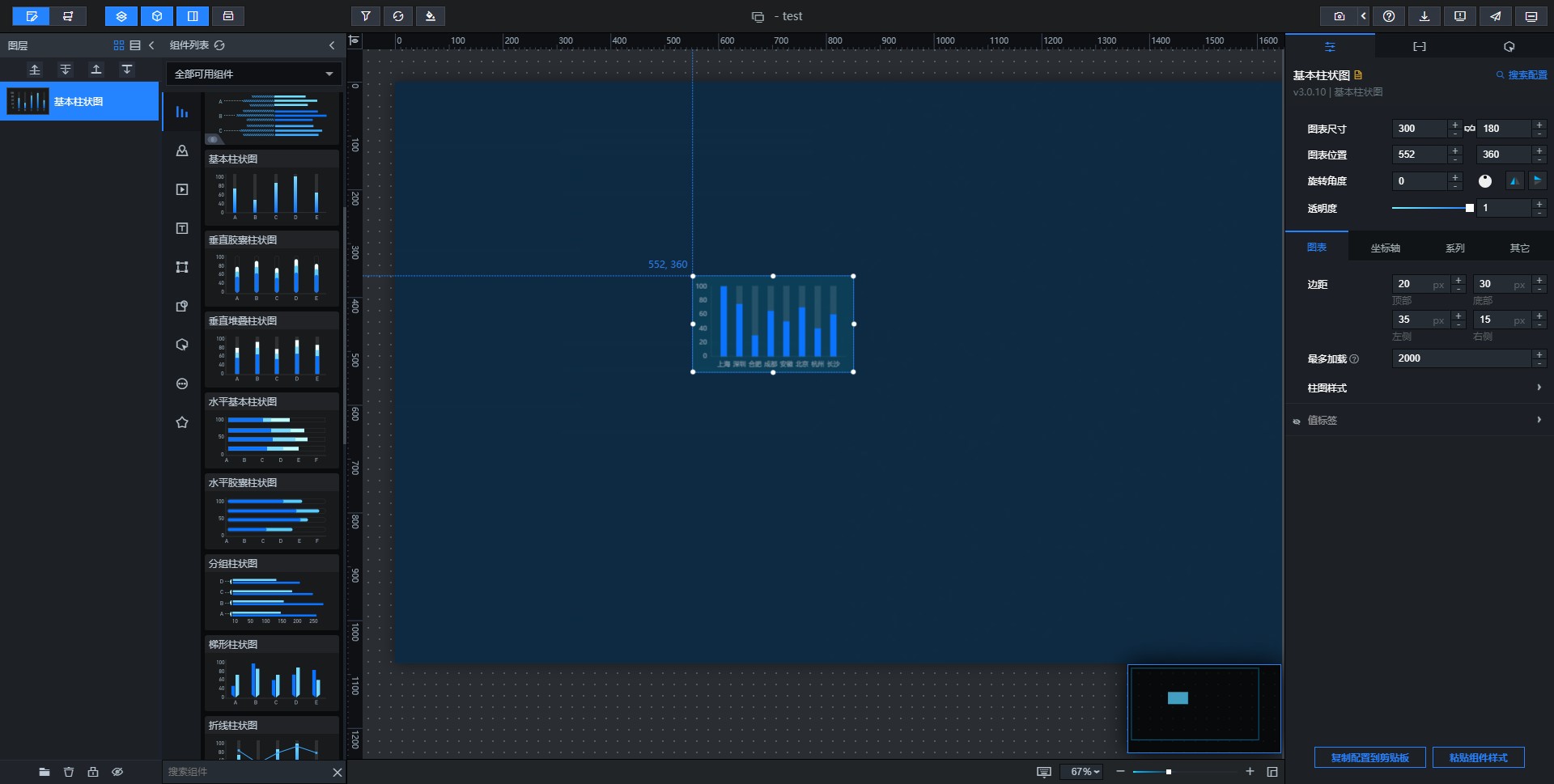
Task: Preview the screen with monitor icon
Action: (1531, 16)
